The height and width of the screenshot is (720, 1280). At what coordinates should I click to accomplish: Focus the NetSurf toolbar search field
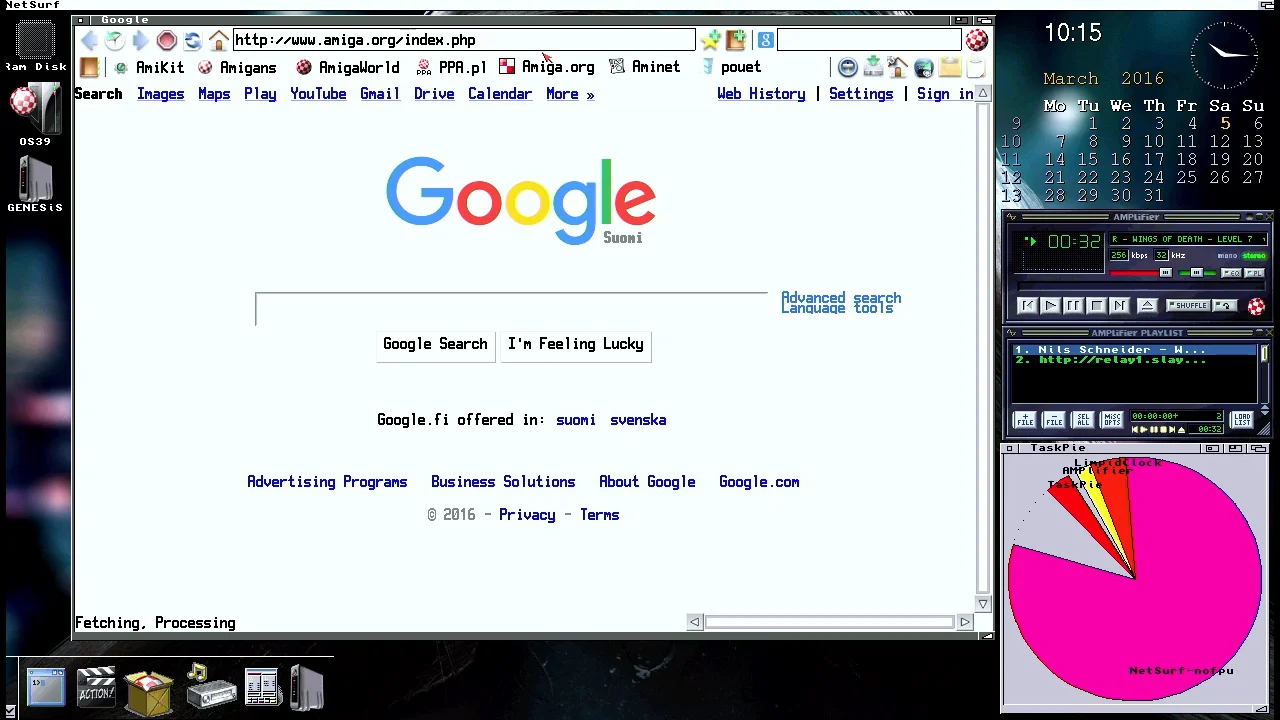coord(869,40)
